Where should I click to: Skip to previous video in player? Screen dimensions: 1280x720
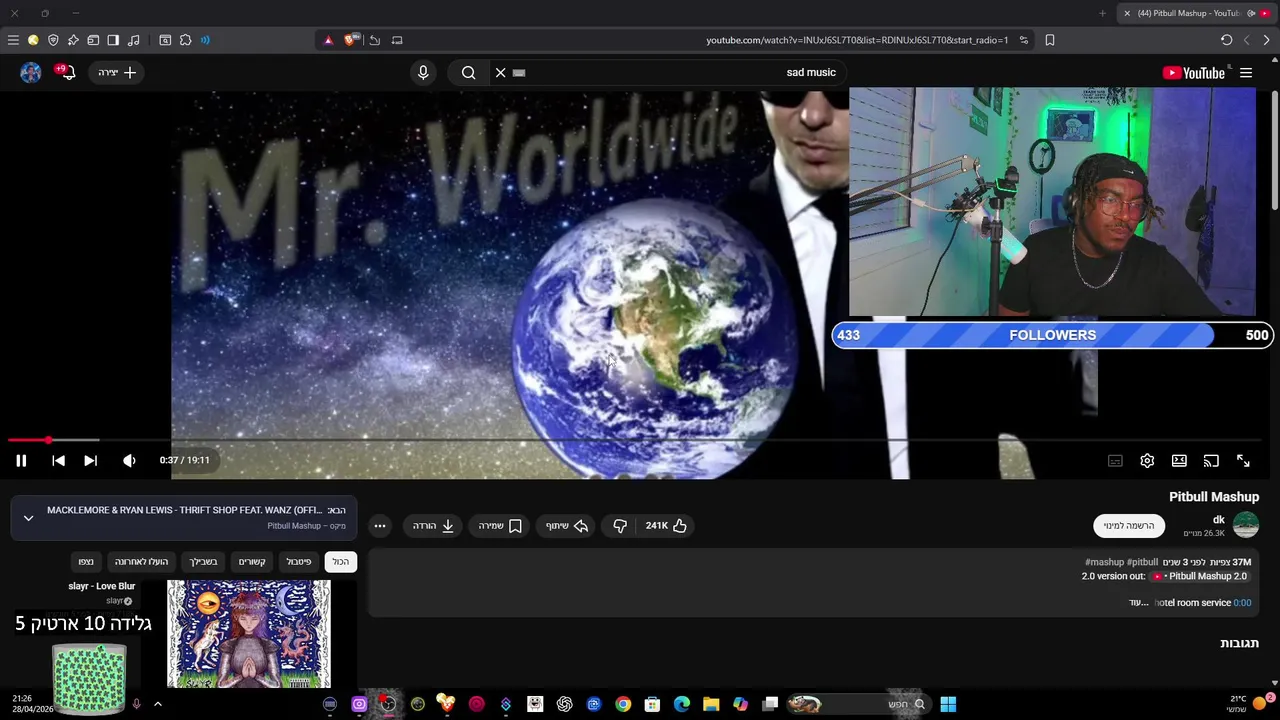click(x=58, y=460)
